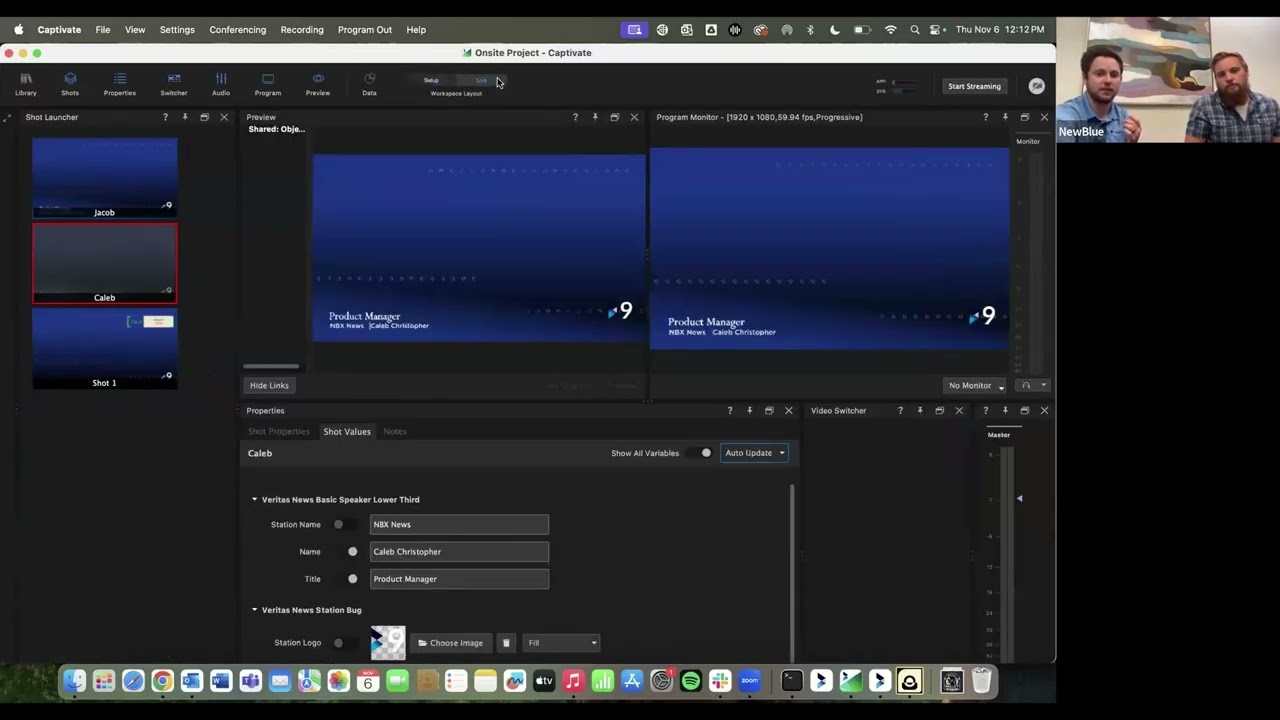This screenshot has height=720, width=1280.
Task: Click the Master audio level marker
Action: tap(1019, 498)
